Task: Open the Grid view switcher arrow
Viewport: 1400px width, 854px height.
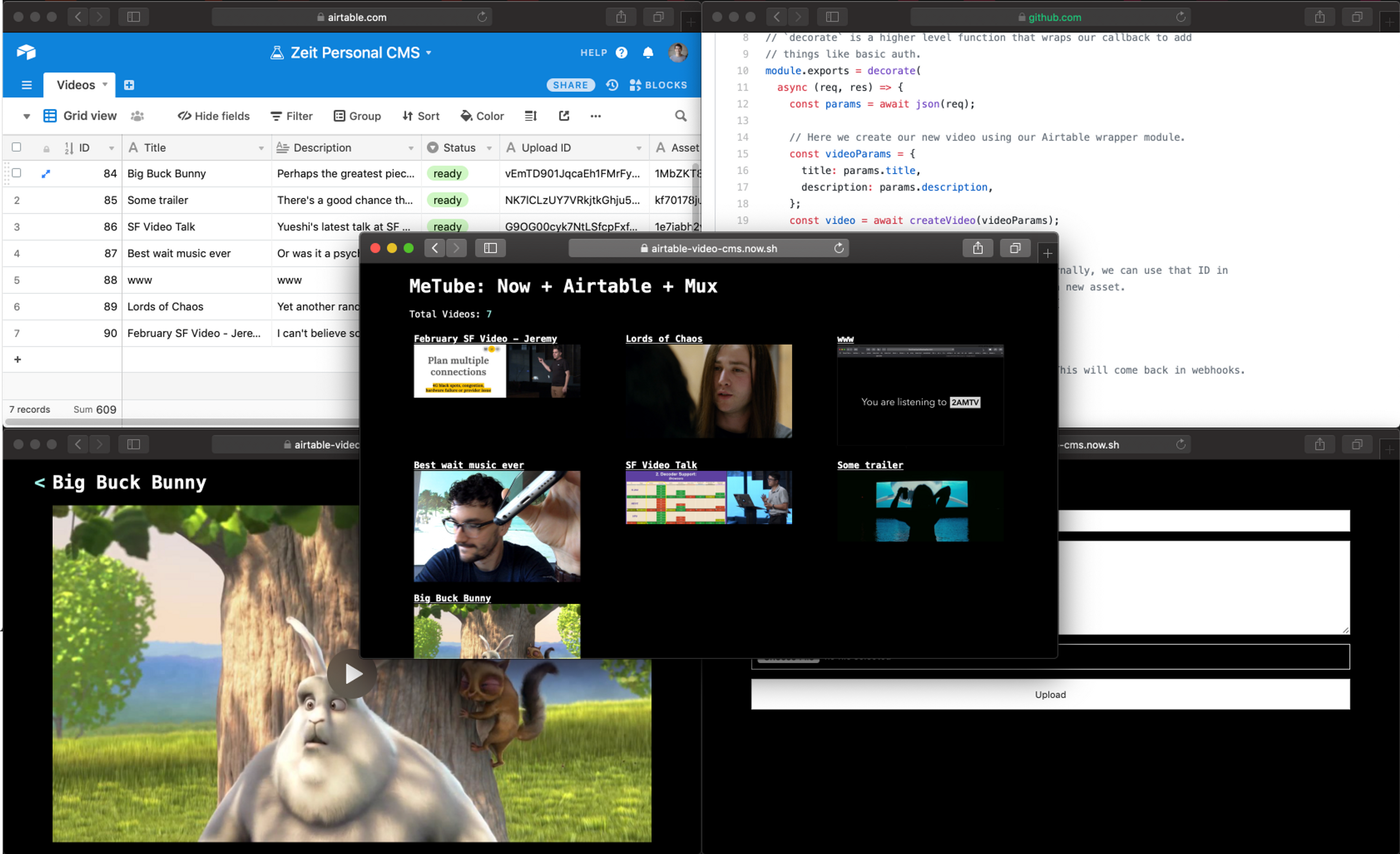Action: tap(26, 117)
